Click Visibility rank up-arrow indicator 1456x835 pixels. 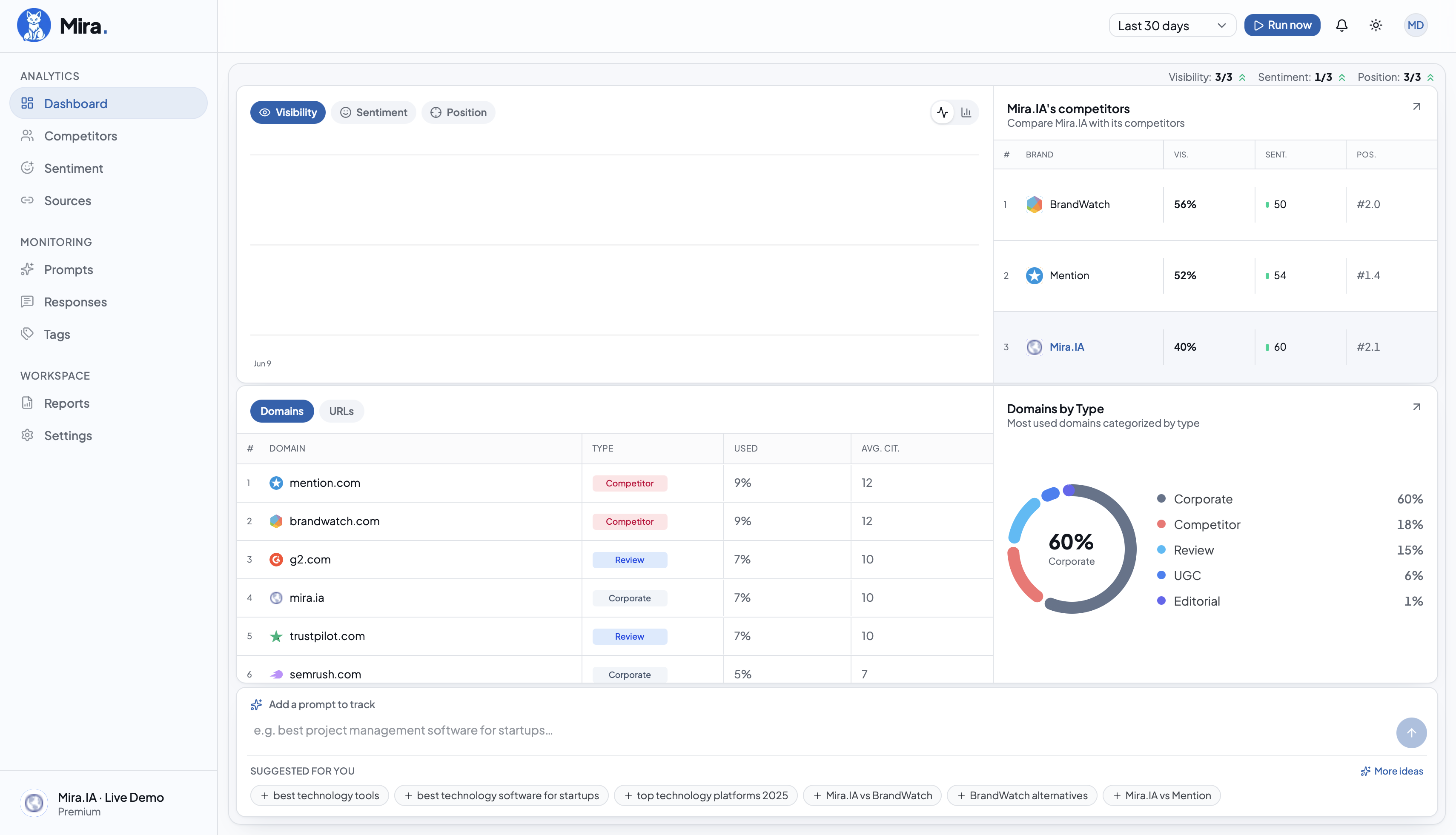point(1242,77)
